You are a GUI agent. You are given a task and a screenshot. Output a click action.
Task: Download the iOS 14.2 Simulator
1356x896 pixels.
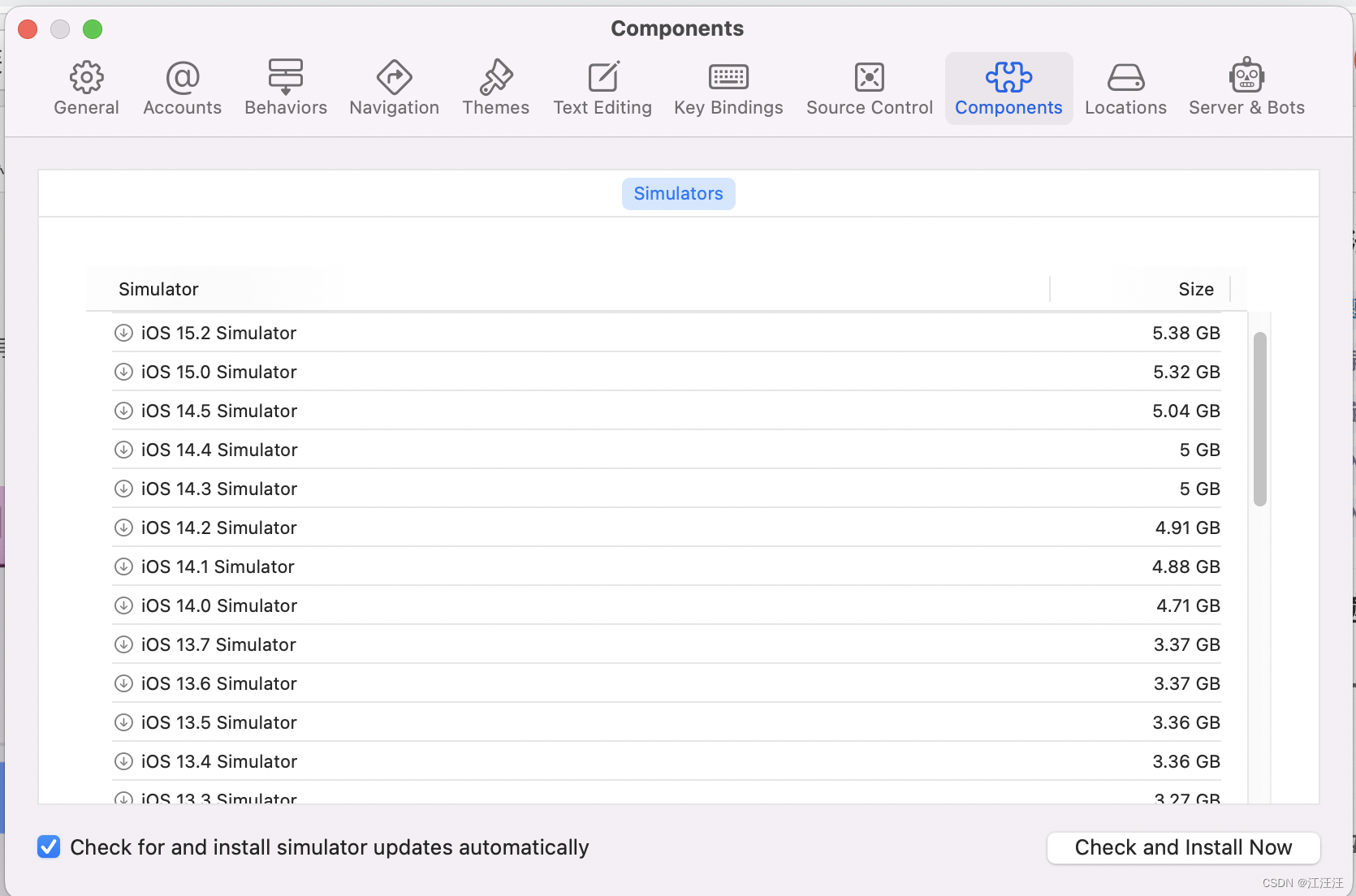pos(123,528)
